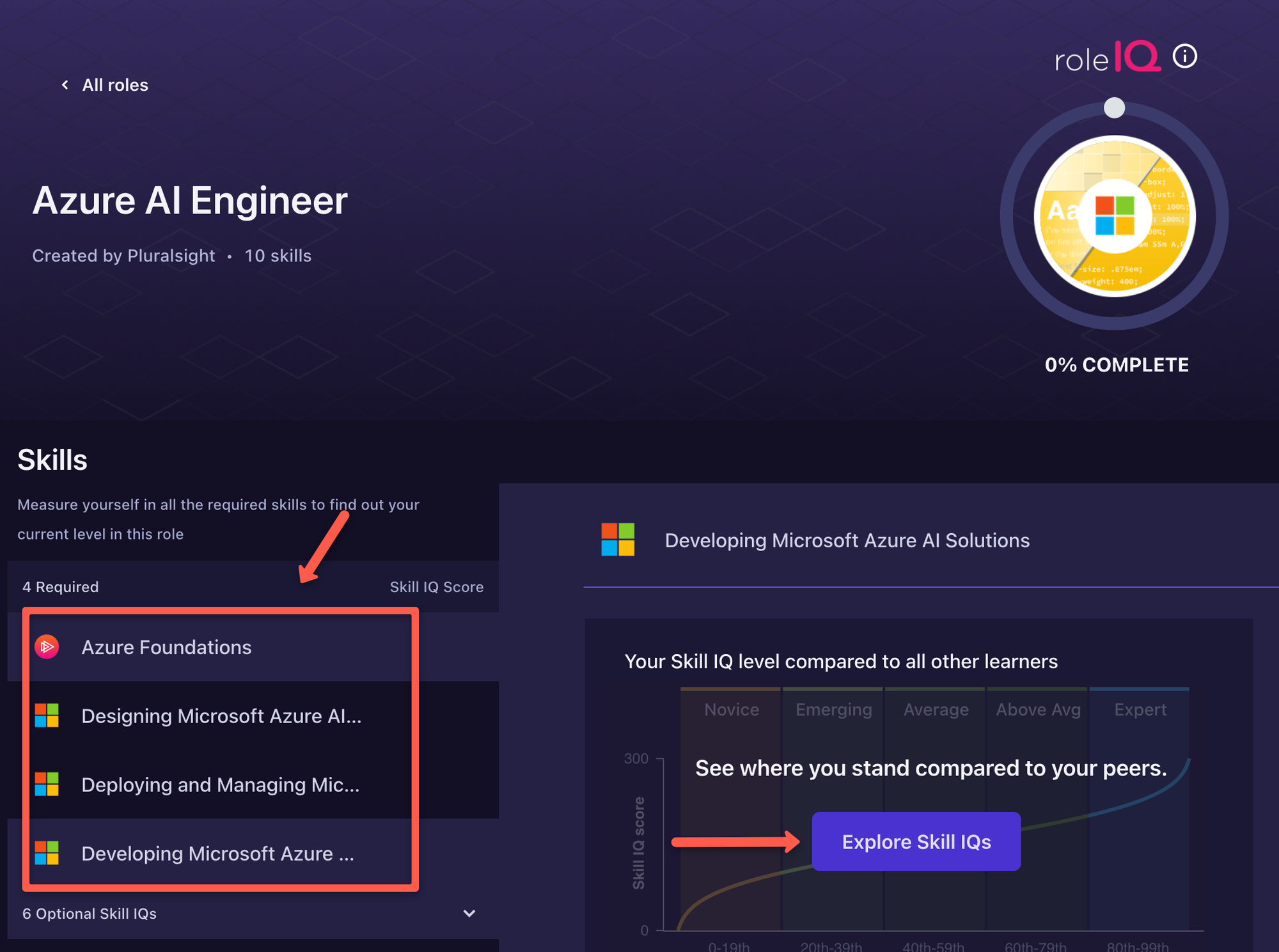Click the Role IQ info icon

(x=1185, y=56)
